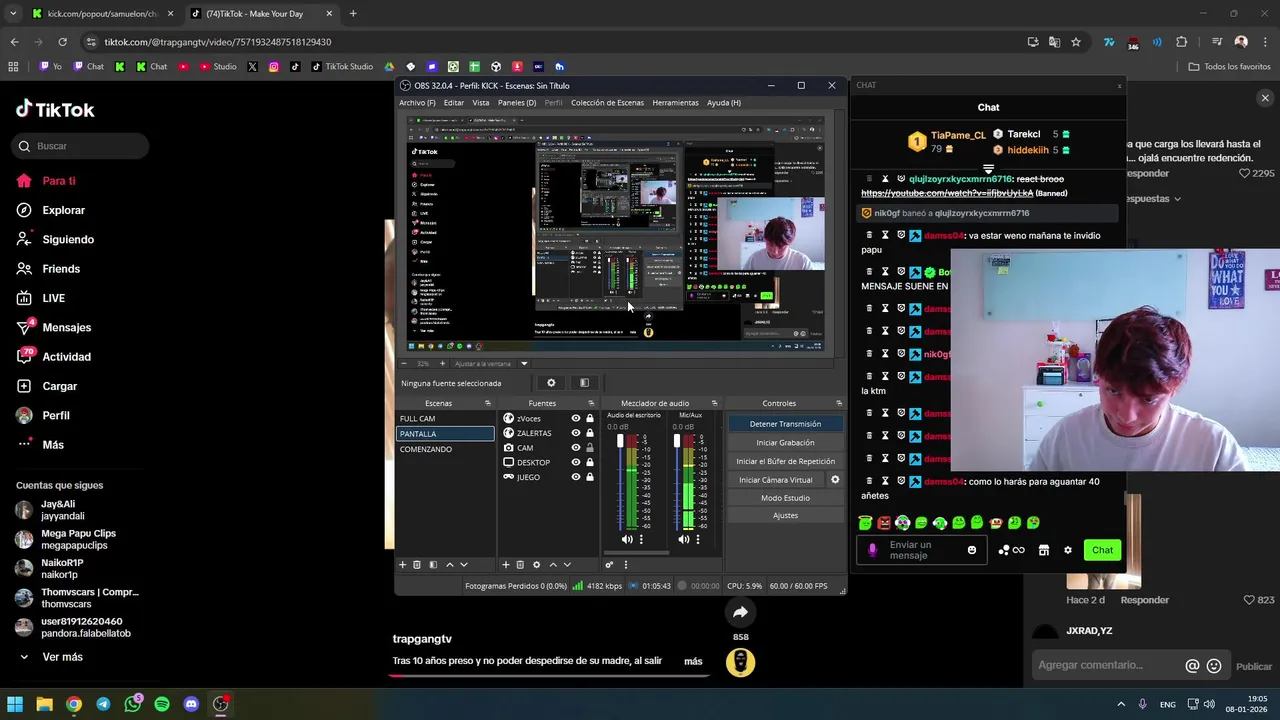This screenshot has width=1280, height=720.
Task: Send message with green Chat button
Action: click(1102, 550)
